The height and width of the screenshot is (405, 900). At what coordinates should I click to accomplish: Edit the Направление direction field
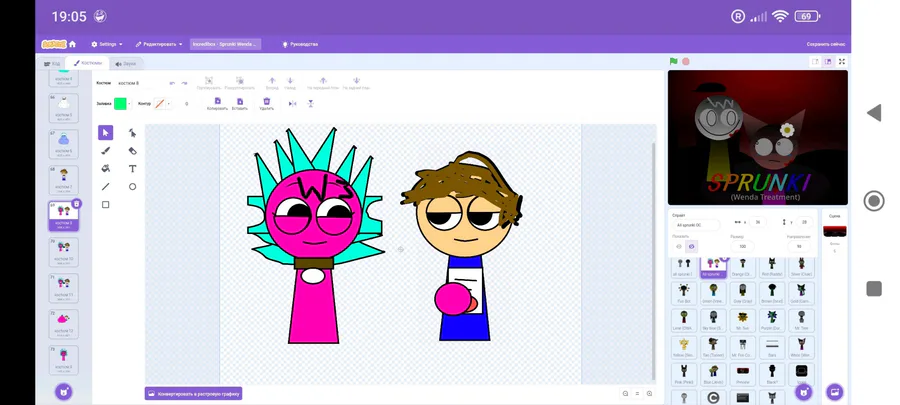(x=799, y=247)
